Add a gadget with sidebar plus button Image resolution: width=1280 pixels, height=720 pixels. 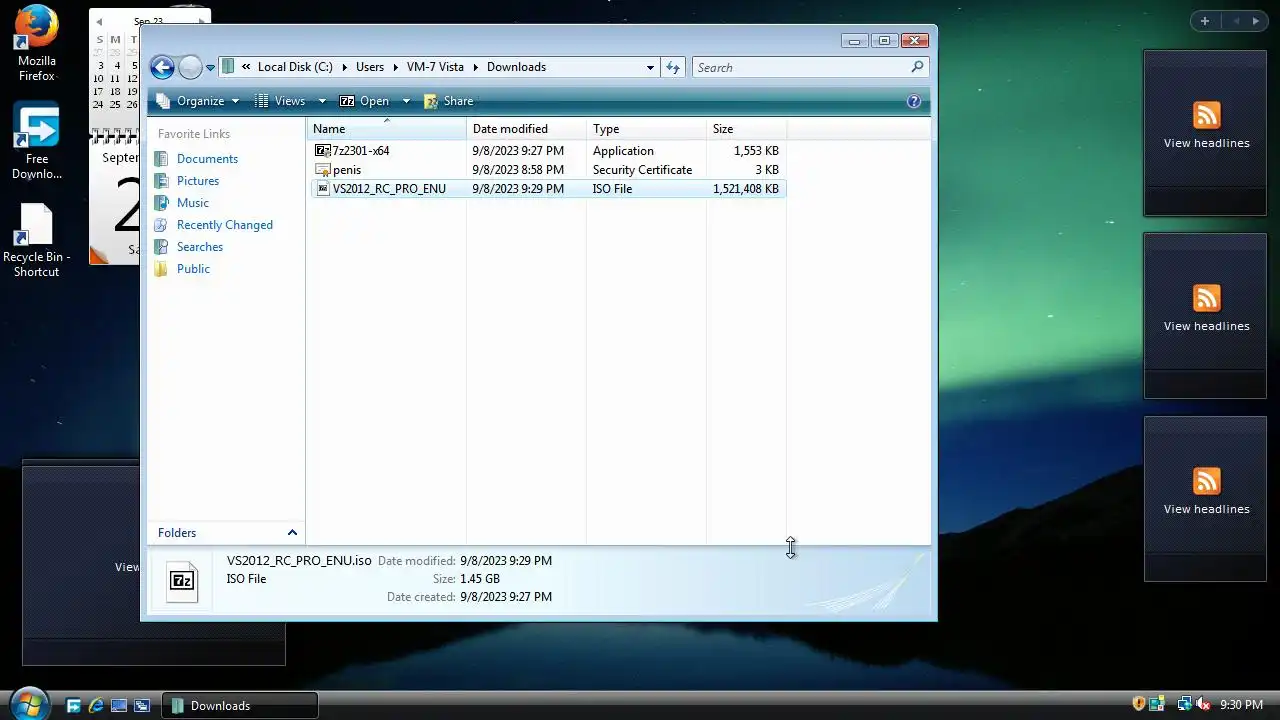pyautogui.click(x=1205, y=21)
